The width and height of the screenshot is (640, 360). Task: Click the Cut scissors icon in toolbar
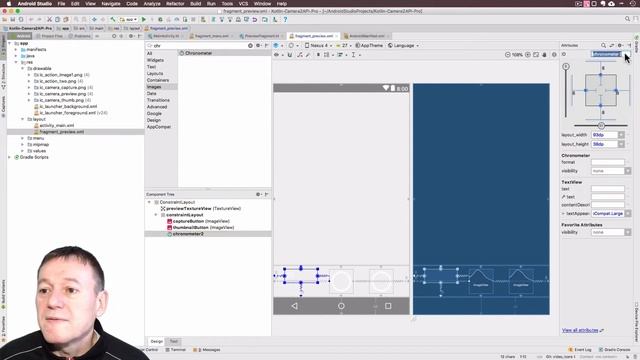pos(49,19)
